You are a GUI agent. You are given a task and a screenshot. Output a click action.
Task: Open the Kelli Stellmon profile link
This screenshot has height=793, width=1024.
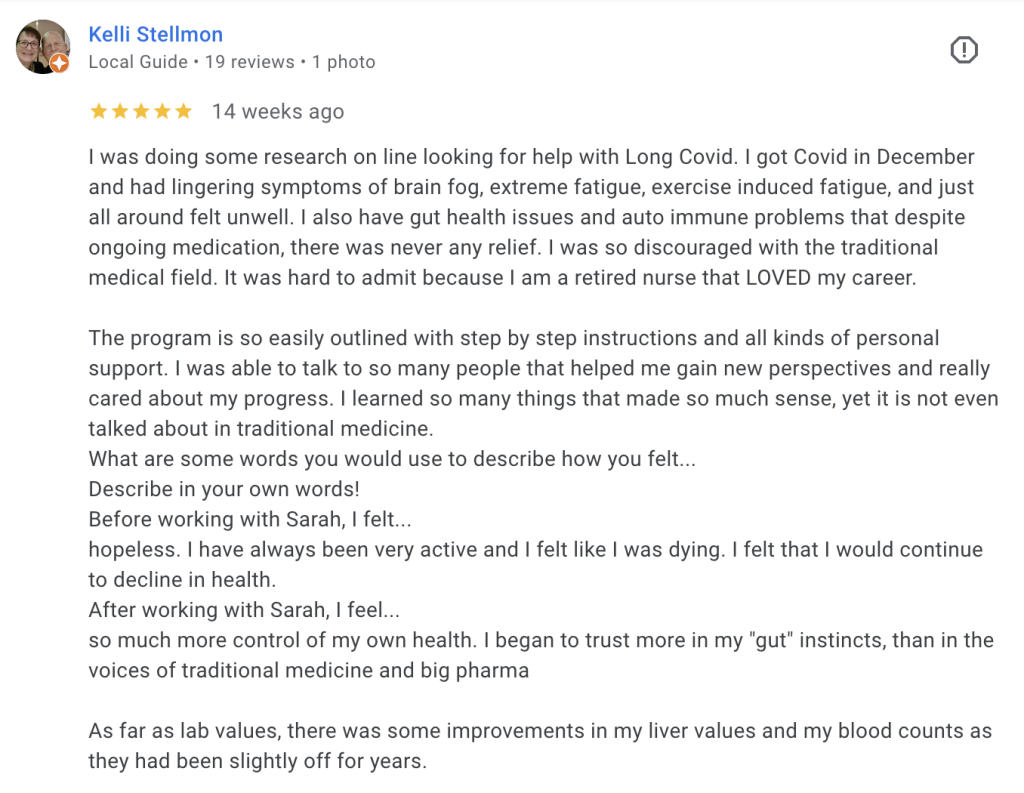[x=155, y=34]
